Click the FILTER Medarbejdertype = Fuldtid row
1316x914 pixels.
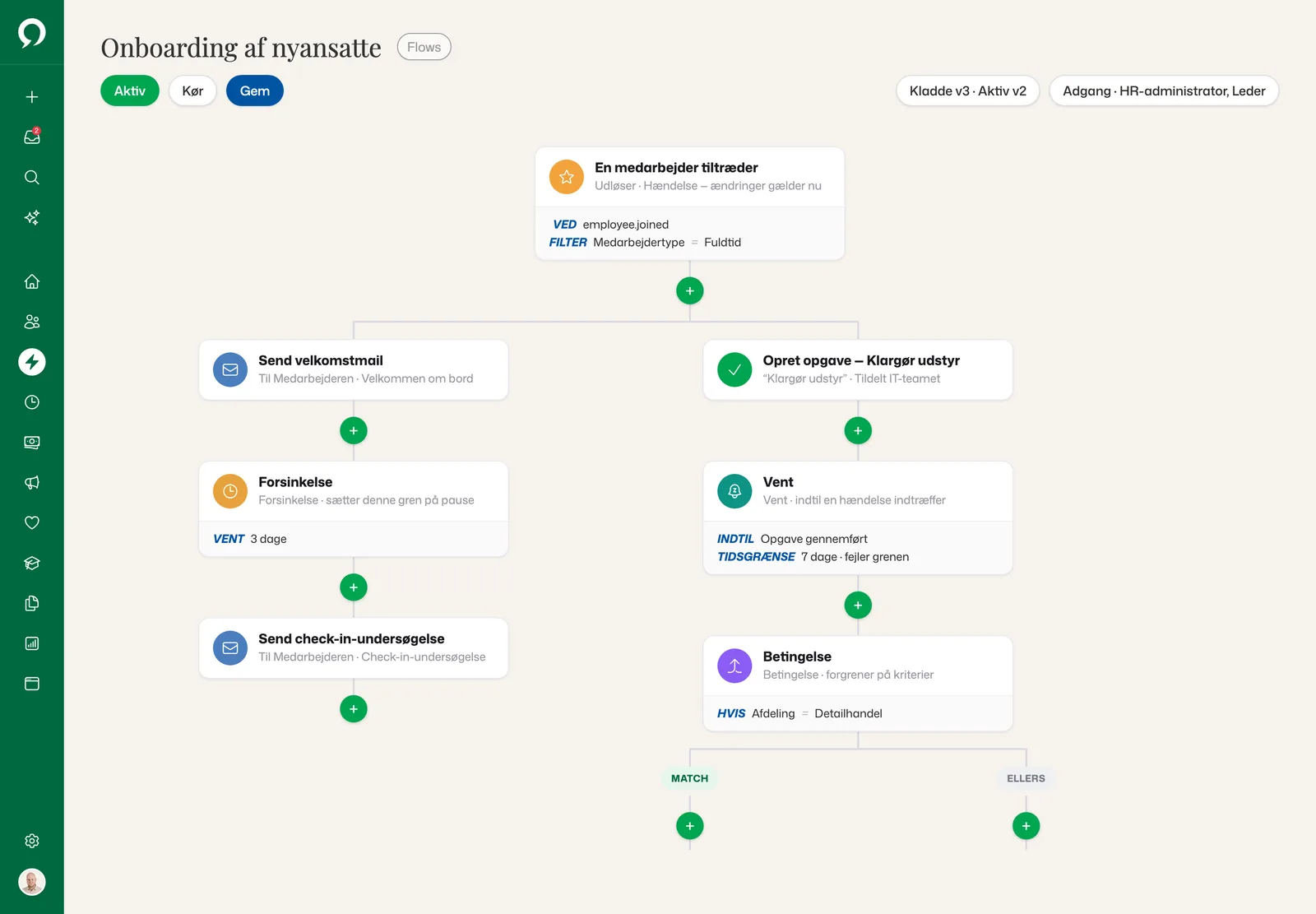click(x=646, y=243)
